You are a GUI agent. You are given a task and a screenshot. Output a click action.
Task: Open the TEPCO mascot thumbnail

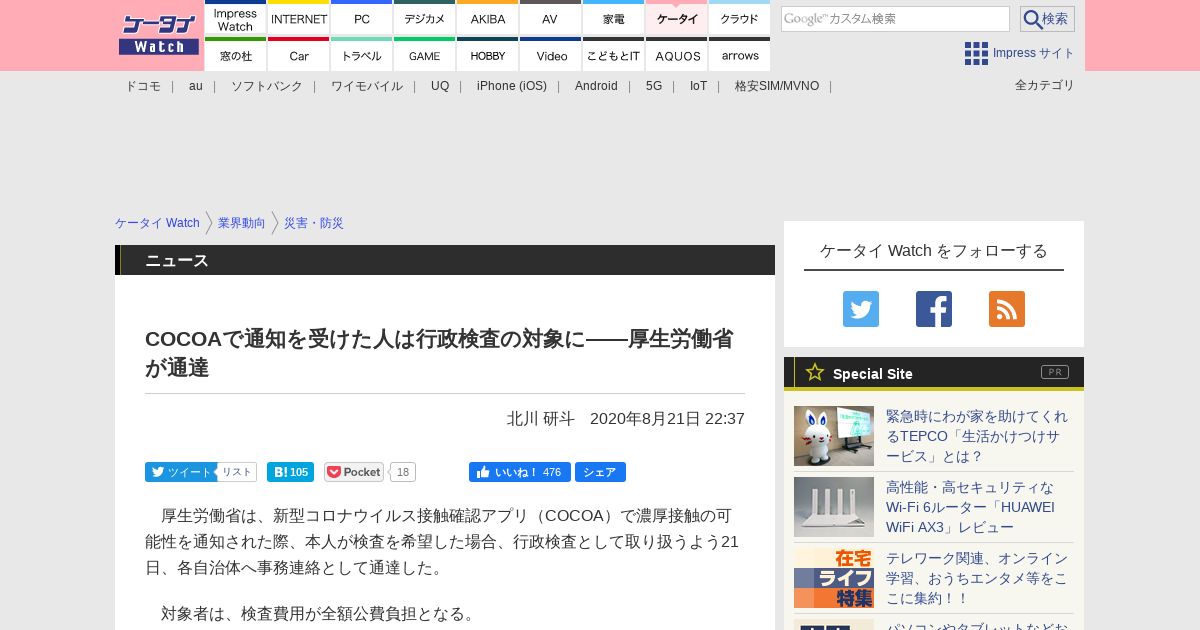pos(834,436)
